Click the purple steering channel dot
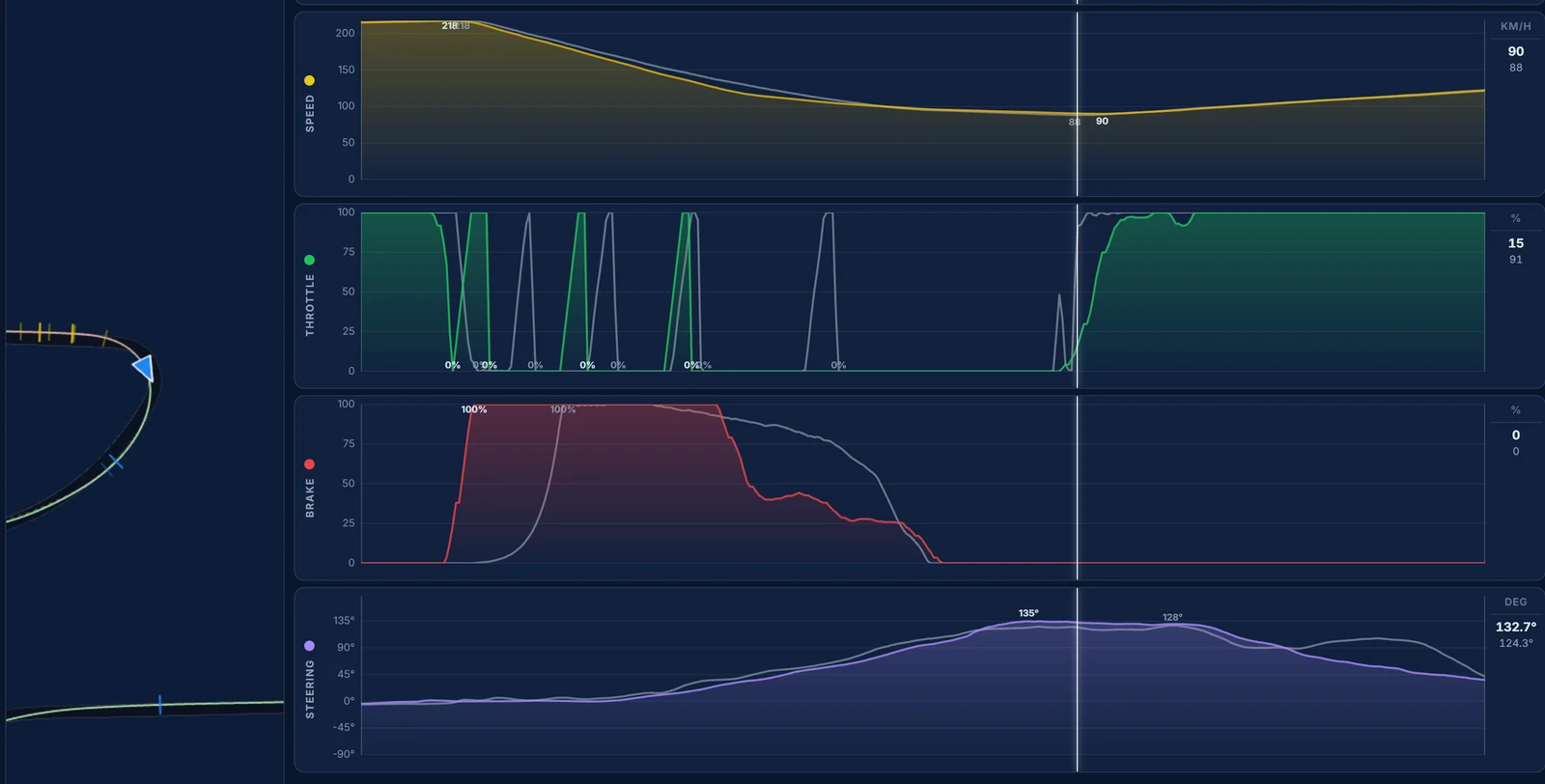 tap(309, 645)
